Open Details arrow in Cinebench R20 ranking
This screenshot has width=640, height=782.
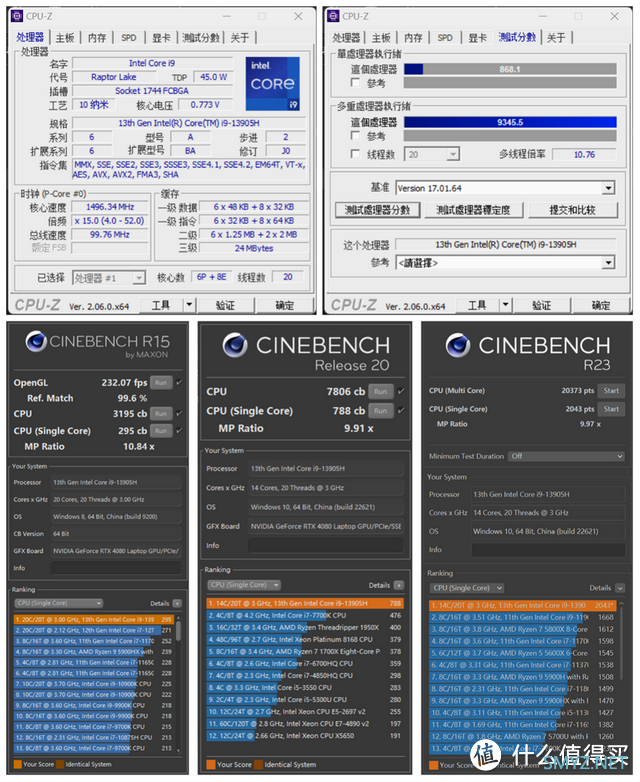click(399, 585)
